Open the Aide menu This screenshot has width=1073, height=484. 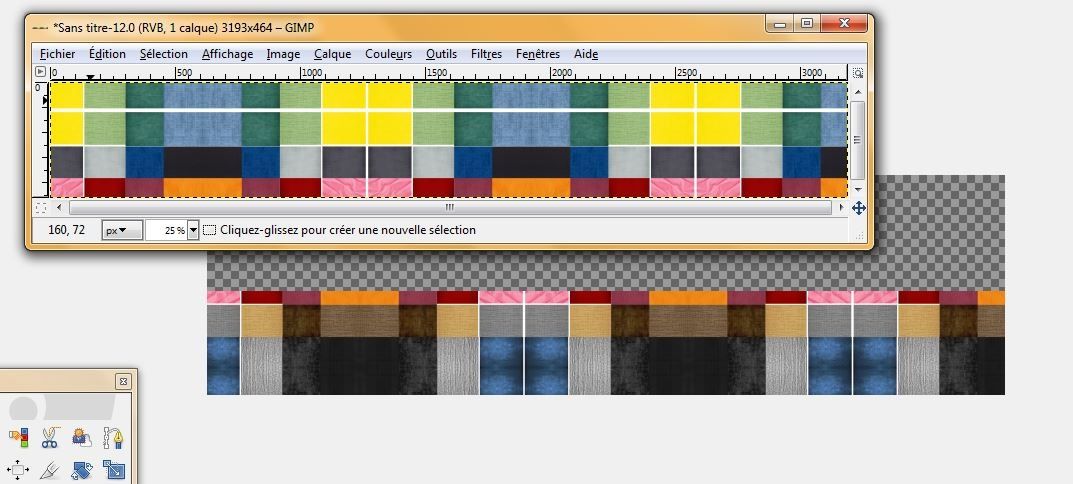586,54
